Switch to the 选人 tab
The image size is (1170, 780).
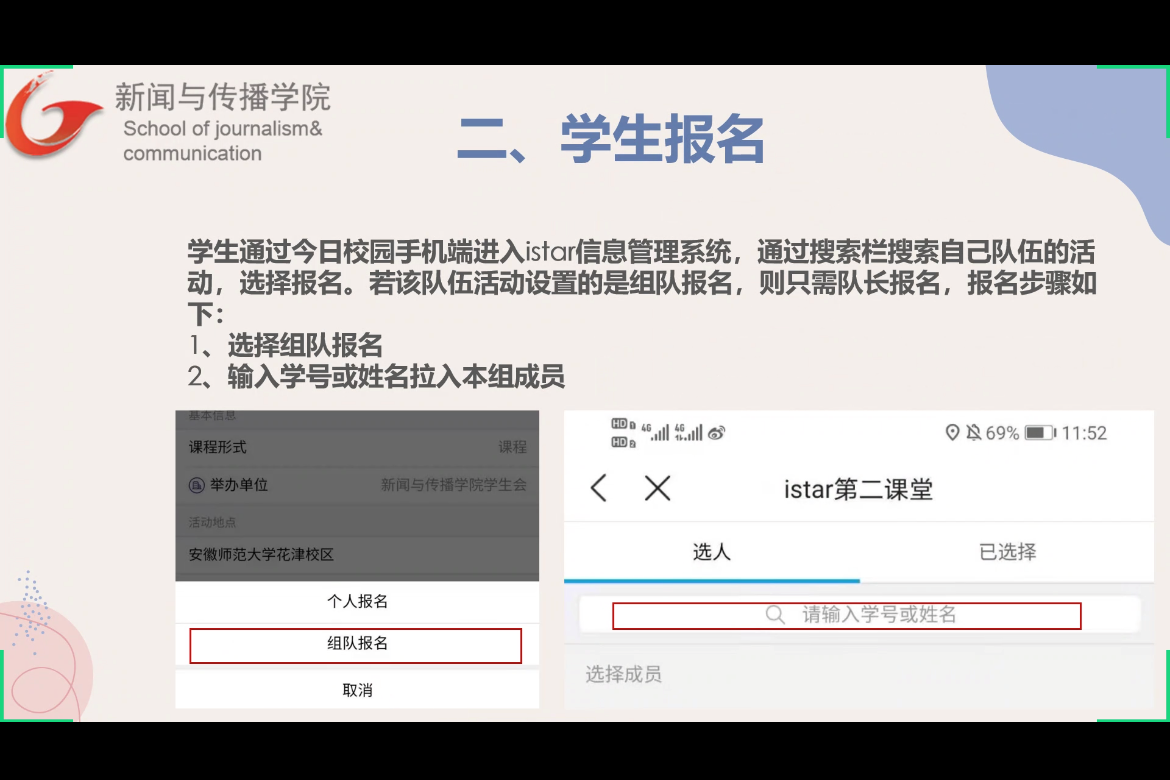pos(711,552)
